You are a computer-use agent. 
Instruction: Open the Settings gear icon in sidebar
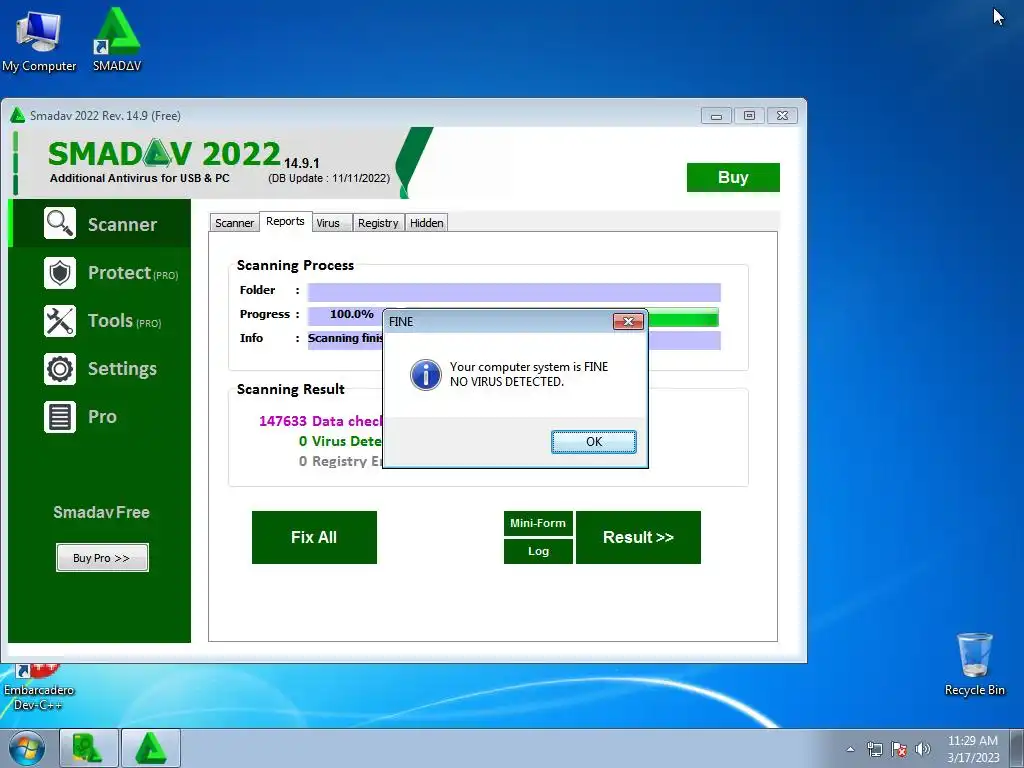[x=60, y=369]
